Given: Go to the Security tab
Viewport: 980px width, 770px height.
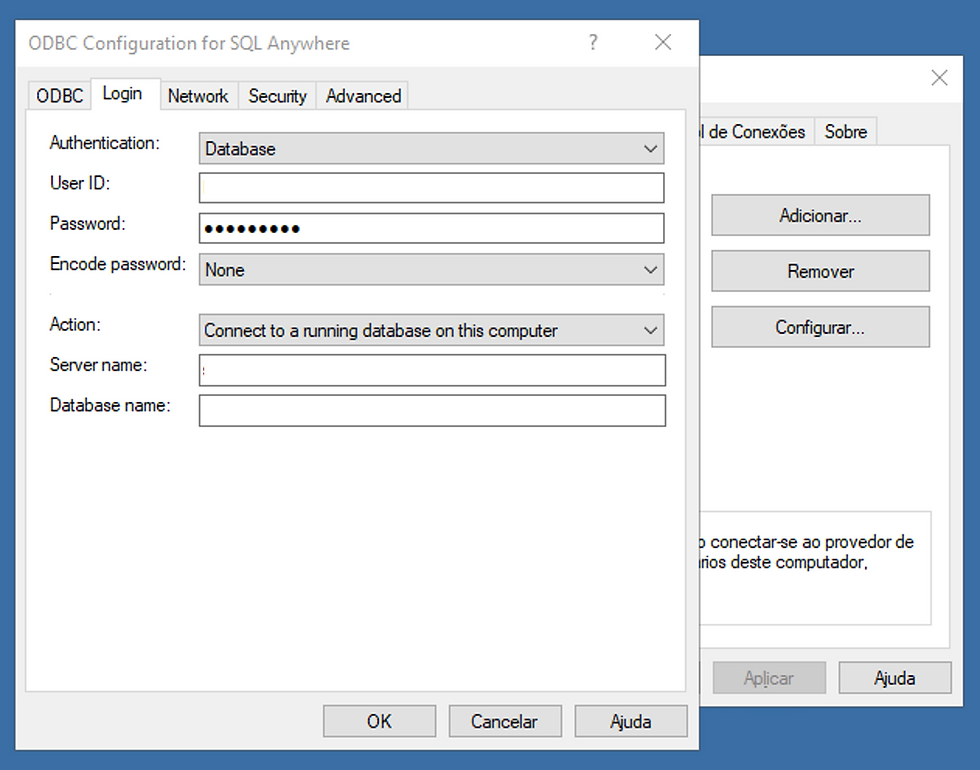Looking at the screenshot, I should pyautogui.click(x=277, y=96).
